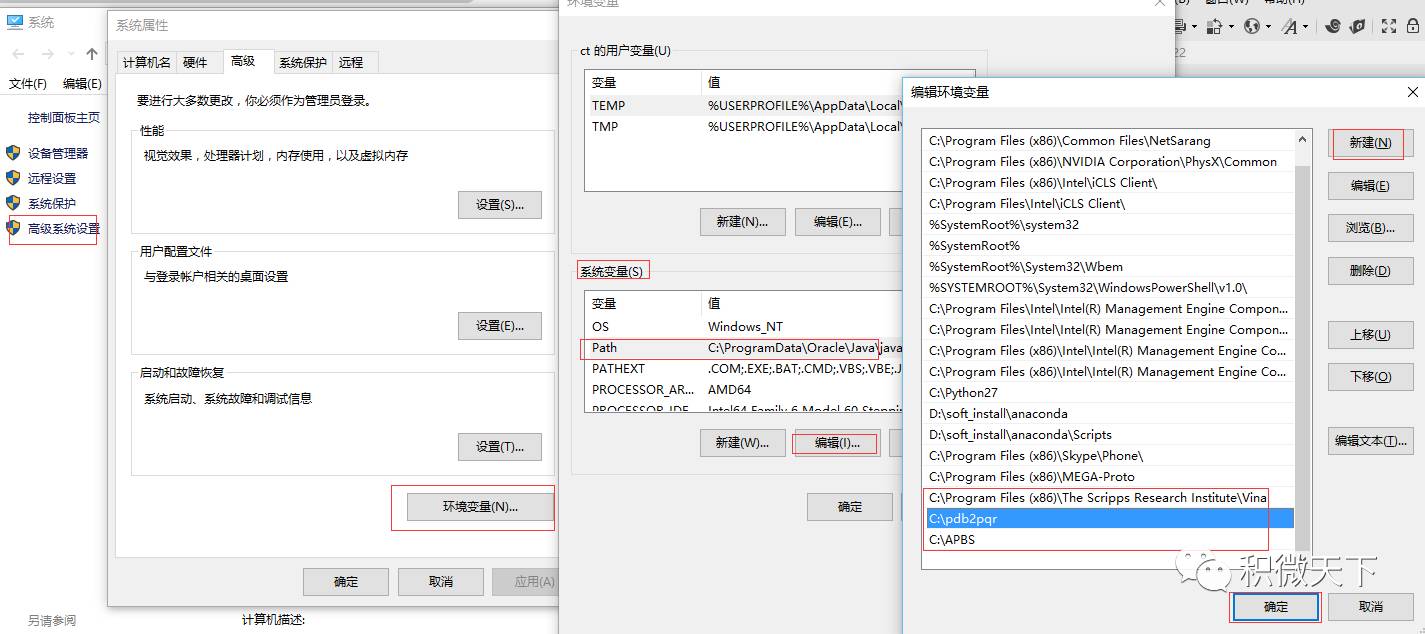Viewport: 1425px width, 634px height.
Task: Go forward in the System window
Action: (48, 54)
